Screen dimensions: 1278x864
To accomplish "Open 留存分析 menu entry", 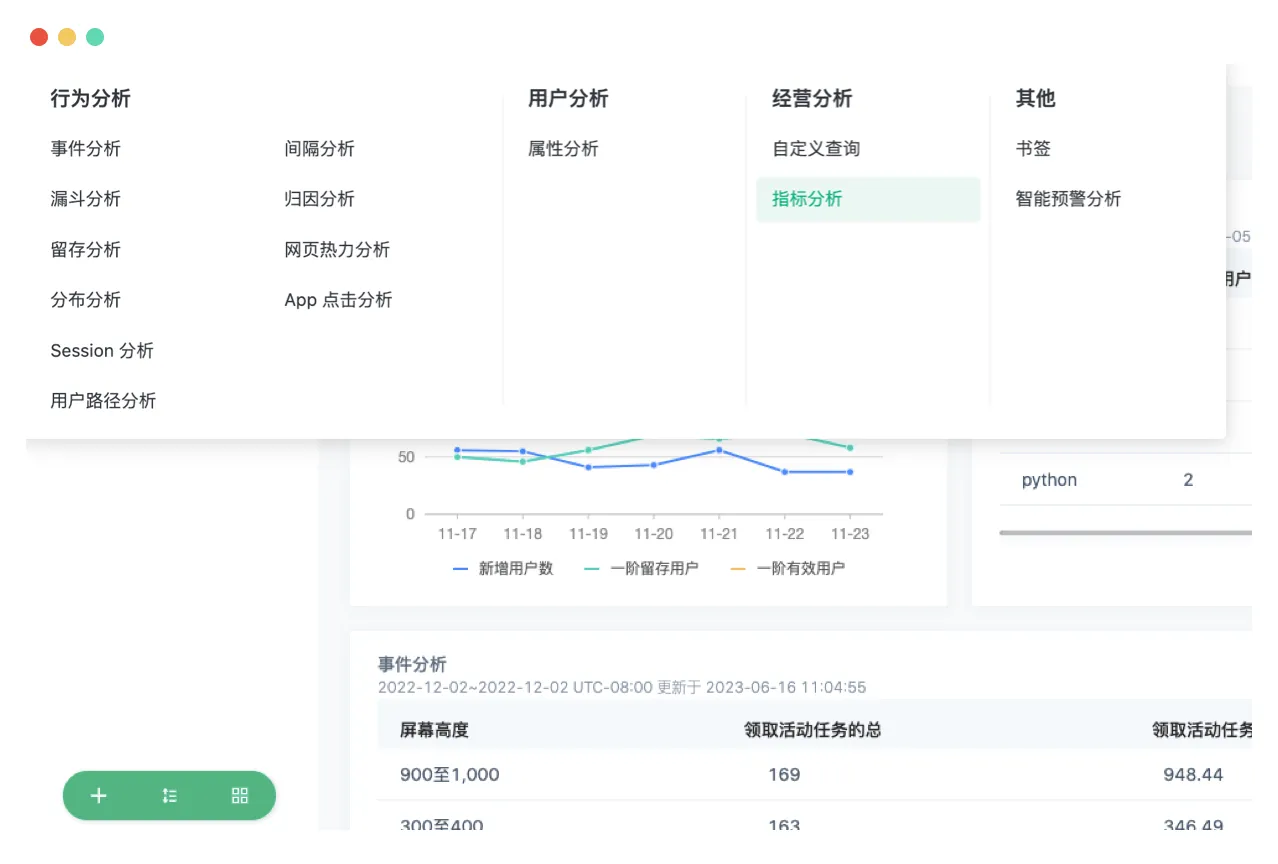I will [x=86, y=250].
